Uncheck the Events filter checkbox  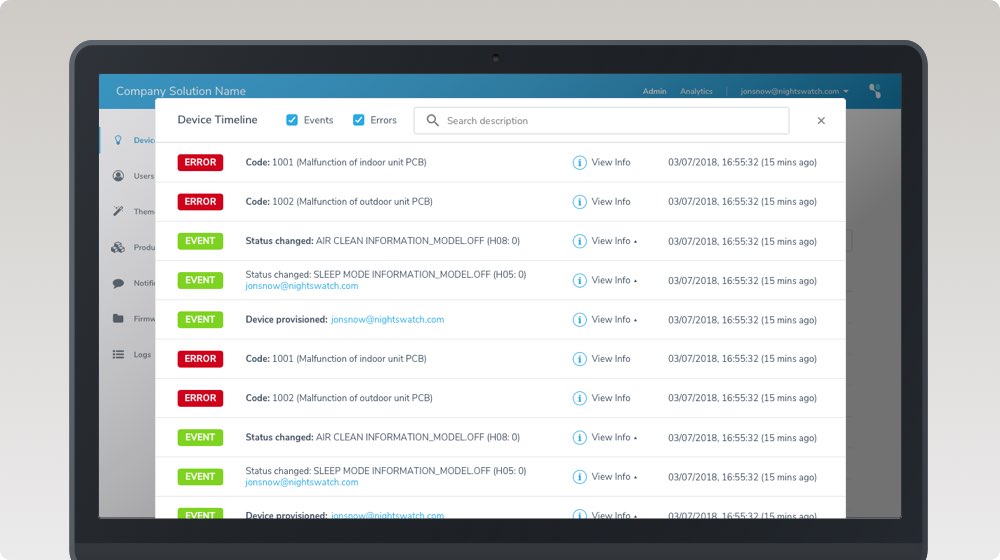pos(292,120)
